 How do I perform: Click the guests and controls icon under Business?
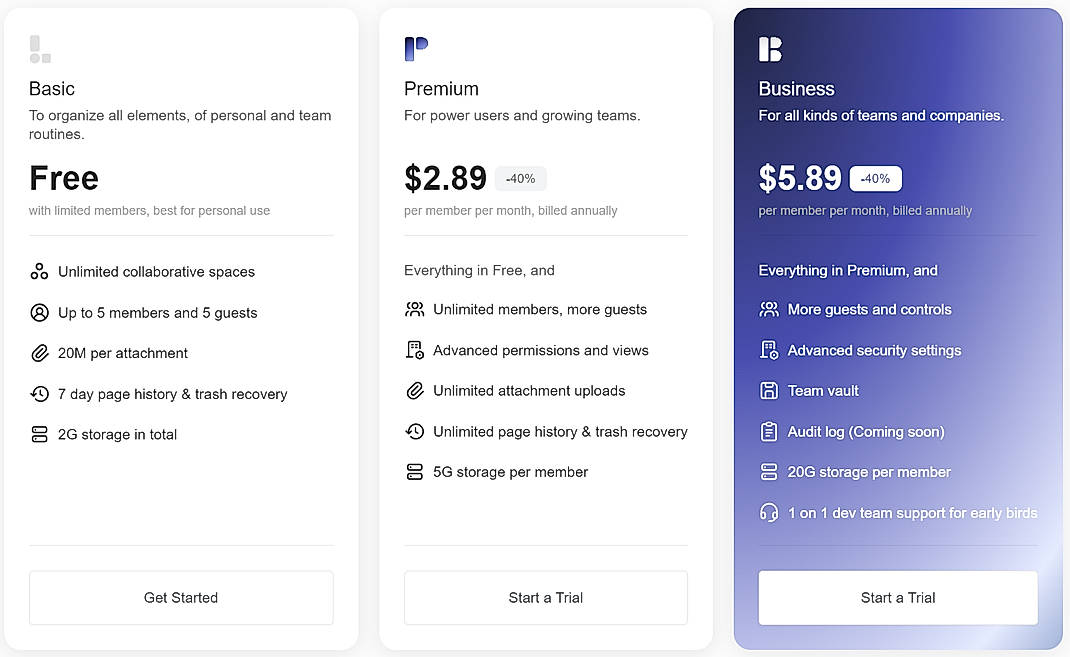click(769, 309)
